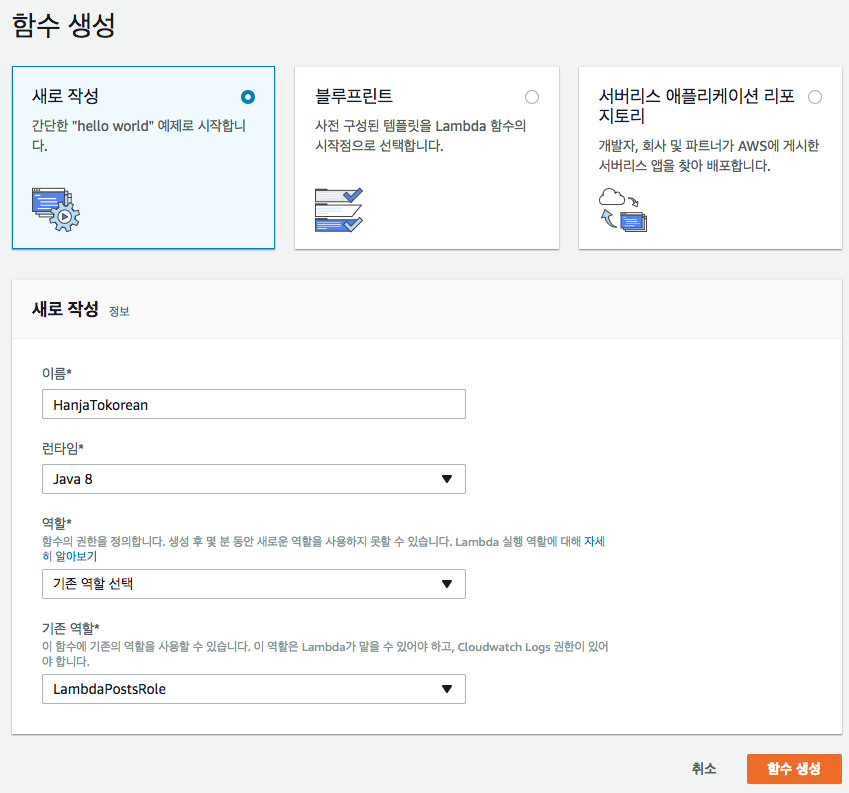The width and height of the screenshot is (849, 793).
Task: Click the 이름 field containing HanjaTokorean
Action: (254, 404)
